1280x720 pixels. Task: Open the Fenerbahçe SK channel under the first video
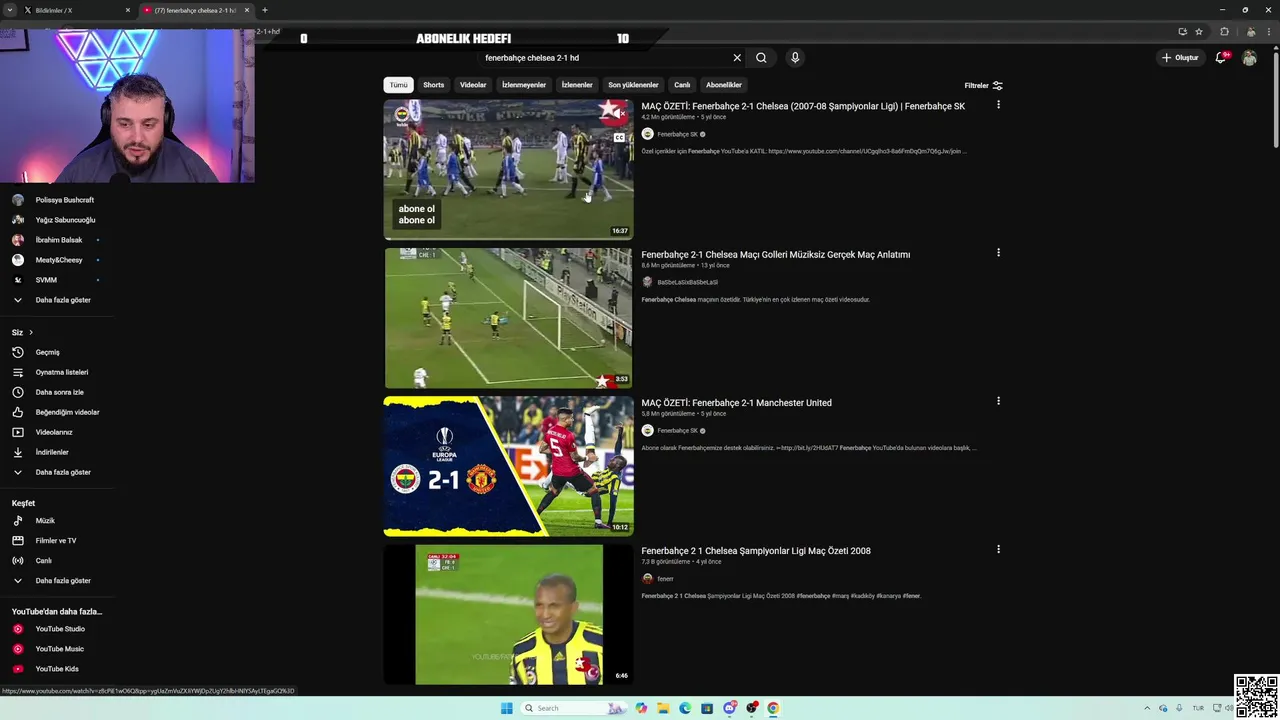(x=677, y=134)
